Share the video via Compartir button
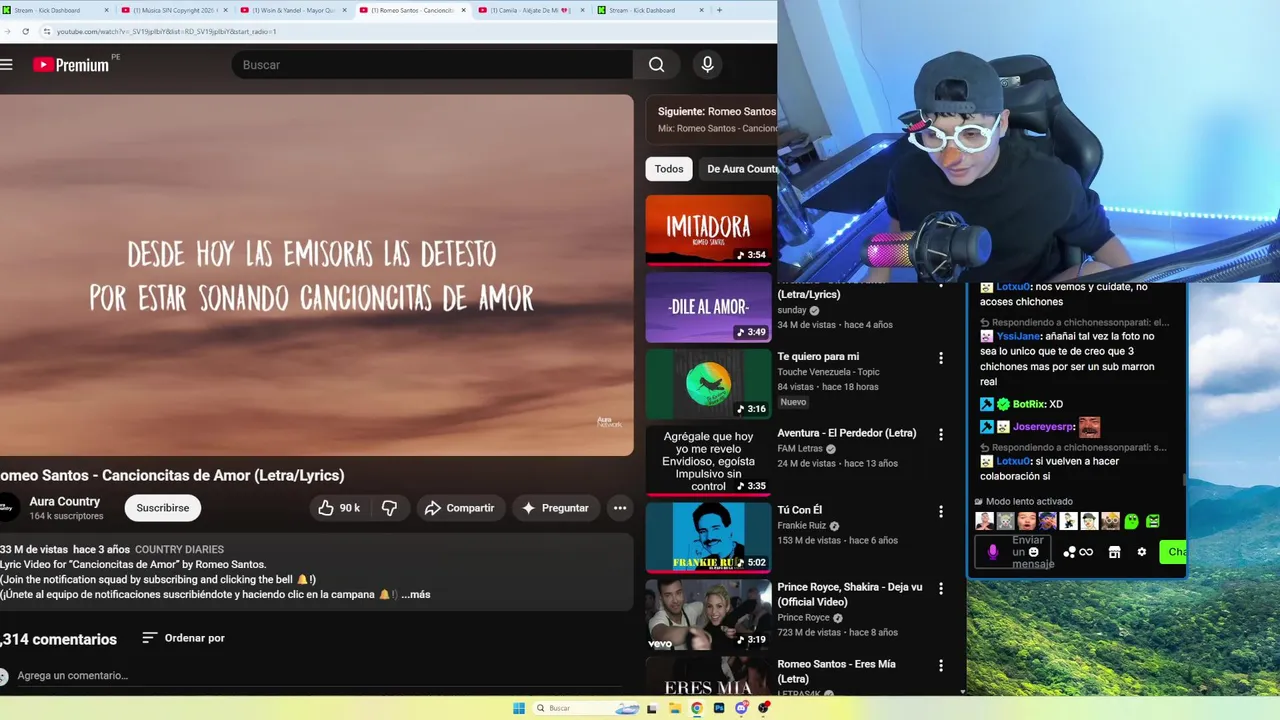The image size is (1280, 720). pyautogui.click(x=459, y=508)
